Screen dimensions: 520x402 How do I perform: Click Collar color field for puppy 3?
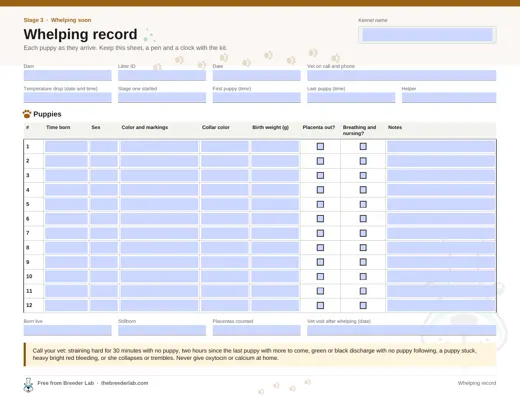tap(225, 175)
